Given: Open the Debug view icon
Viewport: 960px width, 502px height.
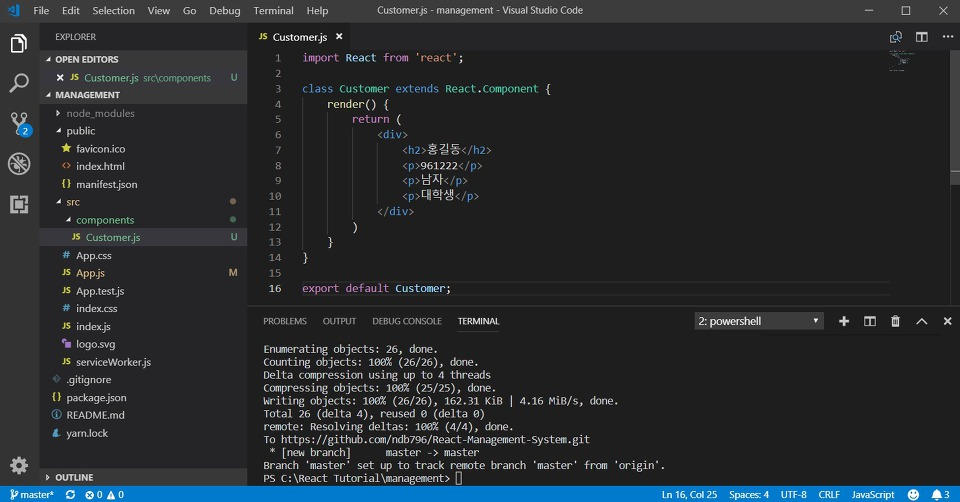Looking at the screenshot, I should coord(19,164).
